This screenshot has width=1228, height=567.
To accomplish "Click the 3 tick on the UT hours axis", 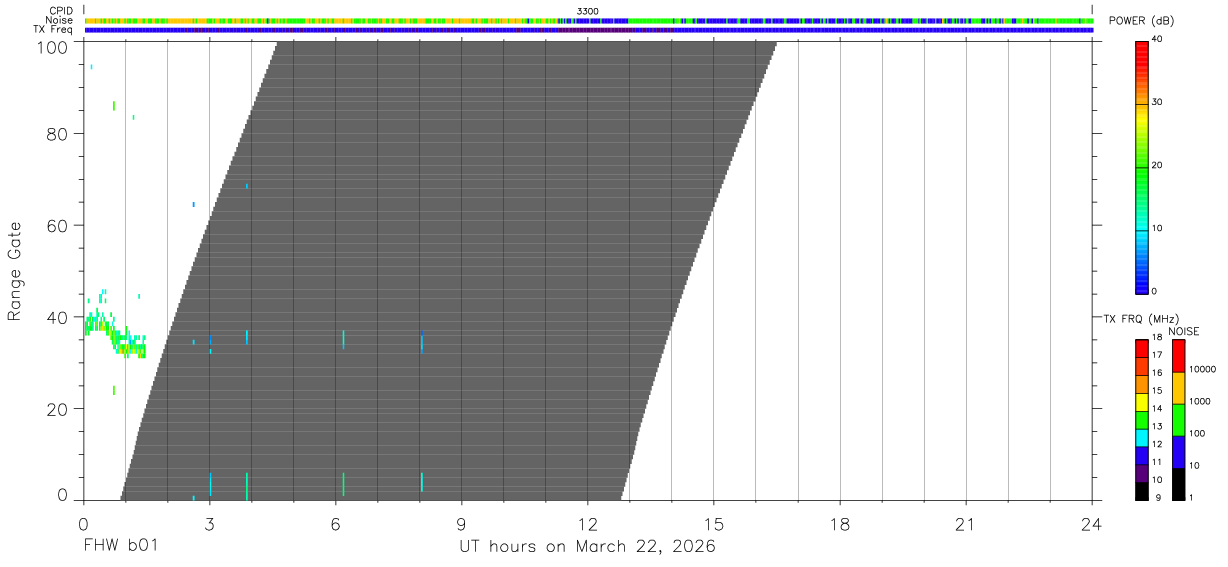I will point(209,523).
